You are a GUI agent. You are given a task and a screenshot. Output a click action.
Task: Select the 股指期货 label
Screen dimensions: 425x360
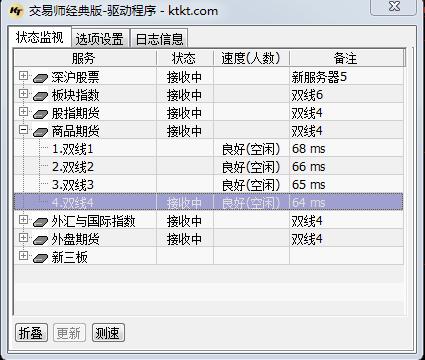click(x=76, y=113)
